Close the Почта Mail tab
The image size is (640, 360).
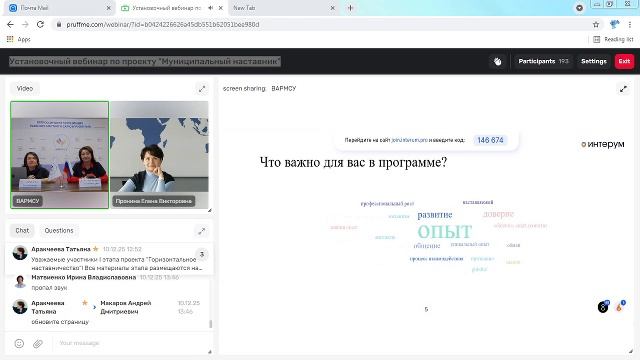[109, 8]
